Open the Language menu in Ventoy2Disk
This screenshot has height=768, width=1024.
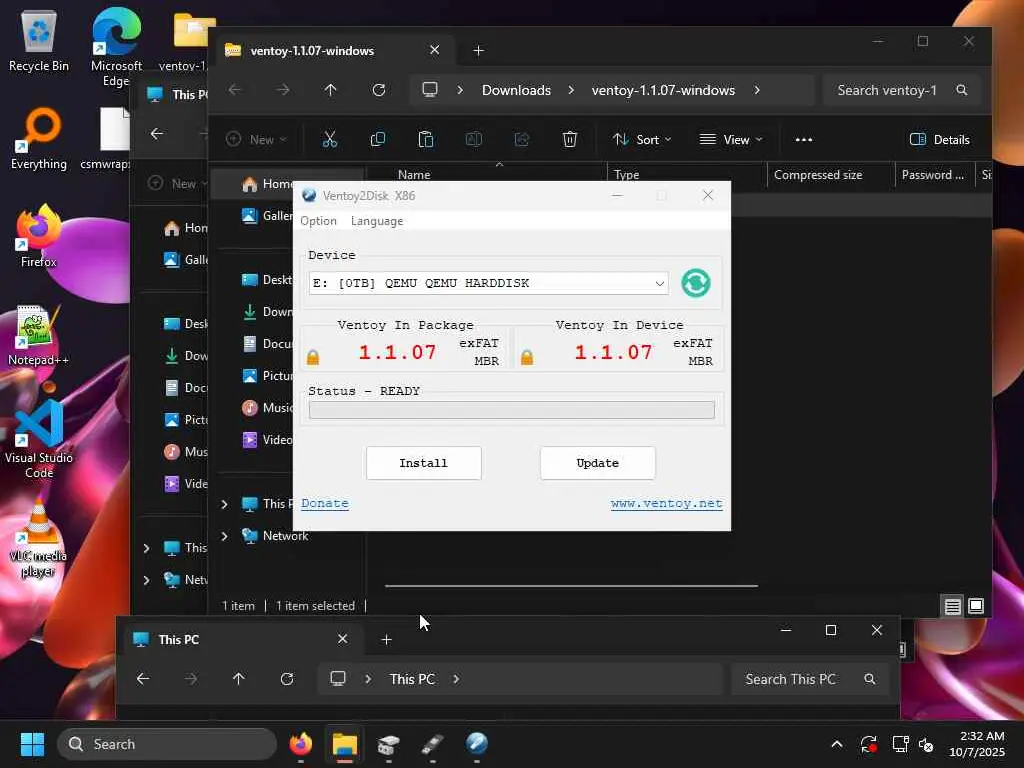pyautogui.click(x=377, y=221)
